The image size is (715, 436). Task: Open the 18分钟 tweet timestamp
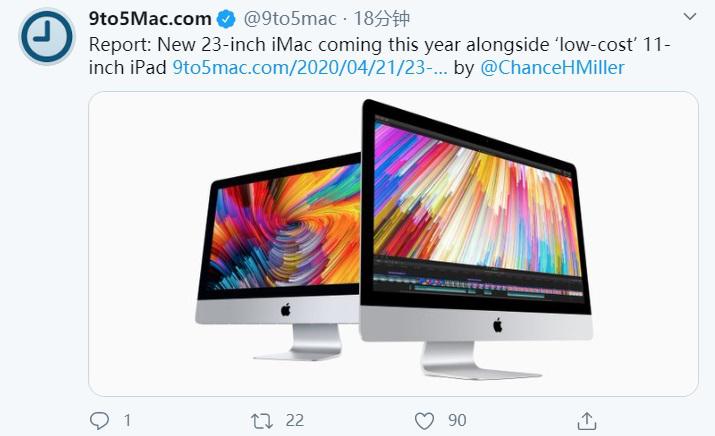pos(382,19)
